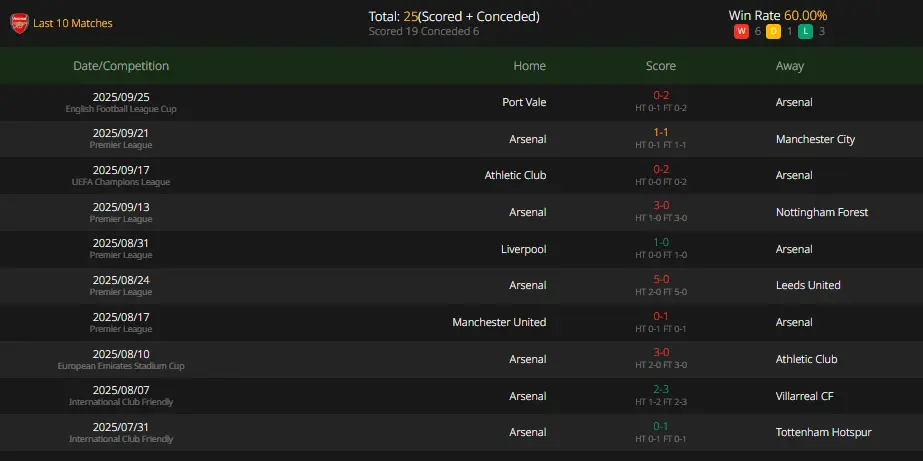Viewport: 923px width, 461px height.
Task: Select the Date/Competition column header
Action: click(121, 66)
